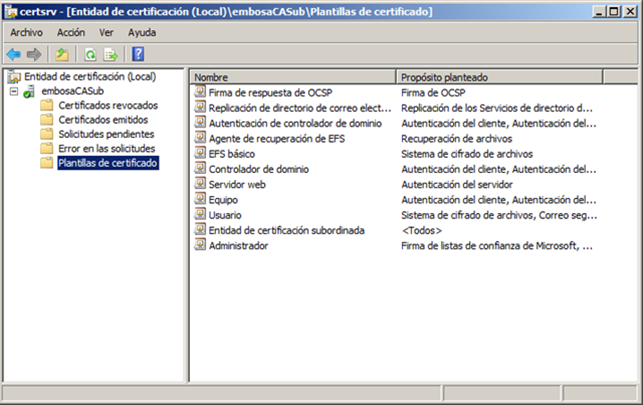This screenshot has height=405, width=643.
Task: Select the embosaCASub server icon
Action: tap(30, 91)
